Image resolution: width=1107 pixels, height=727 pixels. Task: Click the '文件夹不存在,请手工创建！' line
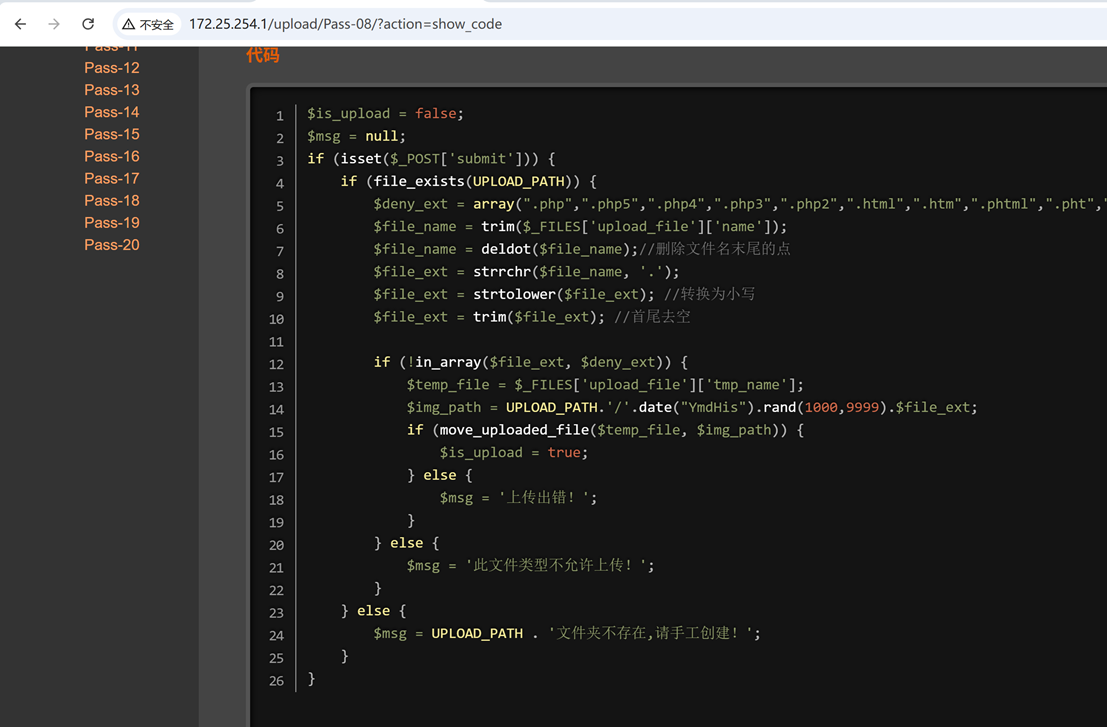pyautogui.click(x=567, y=633)
